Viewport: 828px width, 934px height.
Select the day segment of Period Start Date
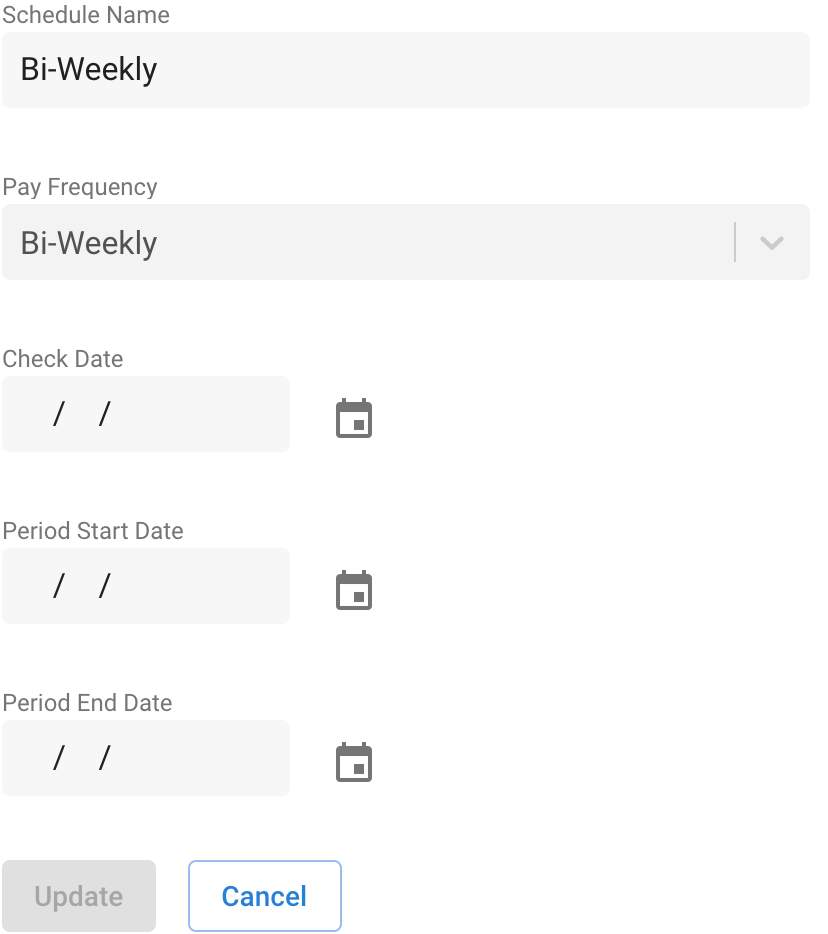tap(81, 586)
